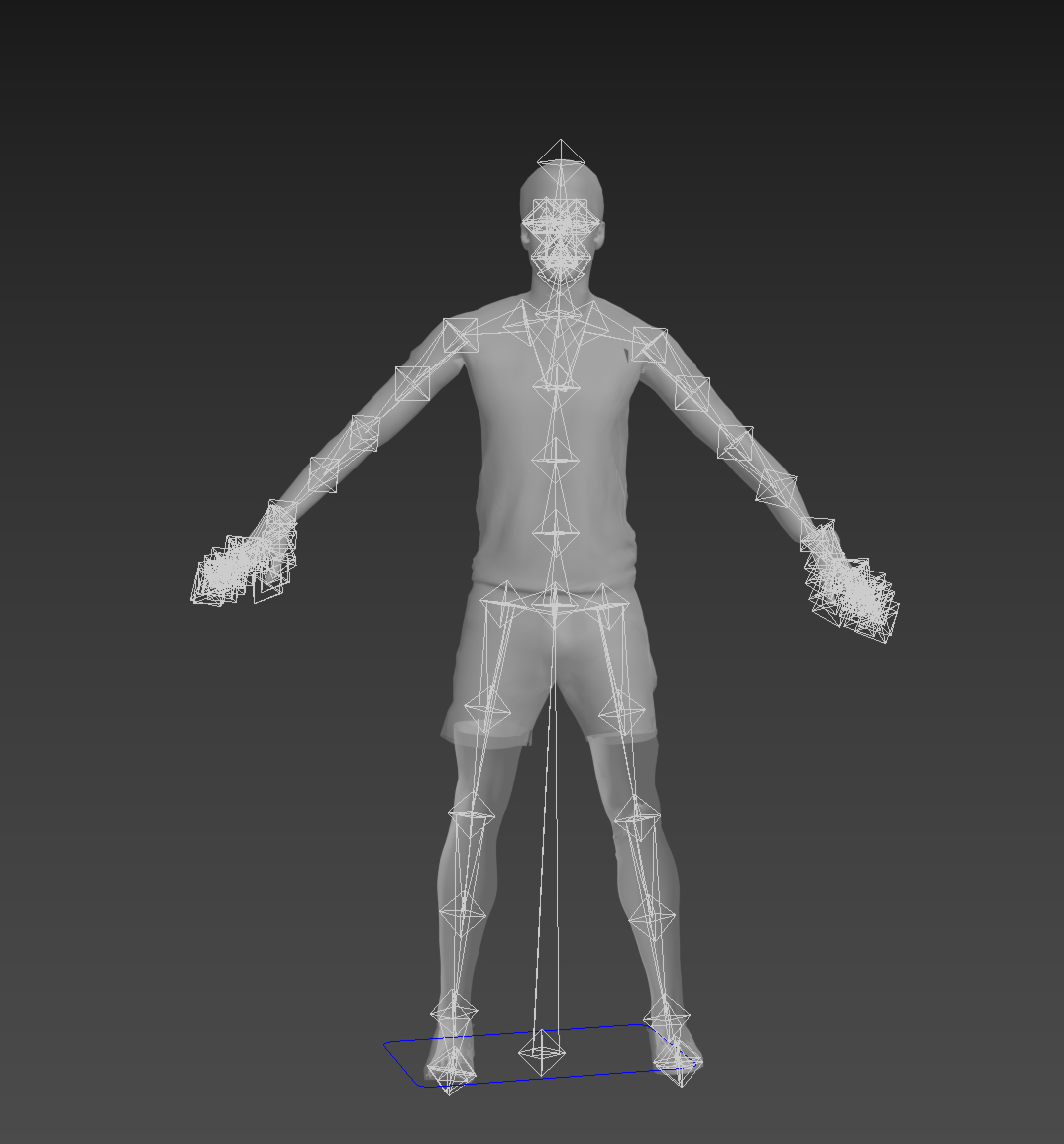1064x1144 pixels.
Task: Select elbow bone on viewer's left arm
Action: click(364, 433)
